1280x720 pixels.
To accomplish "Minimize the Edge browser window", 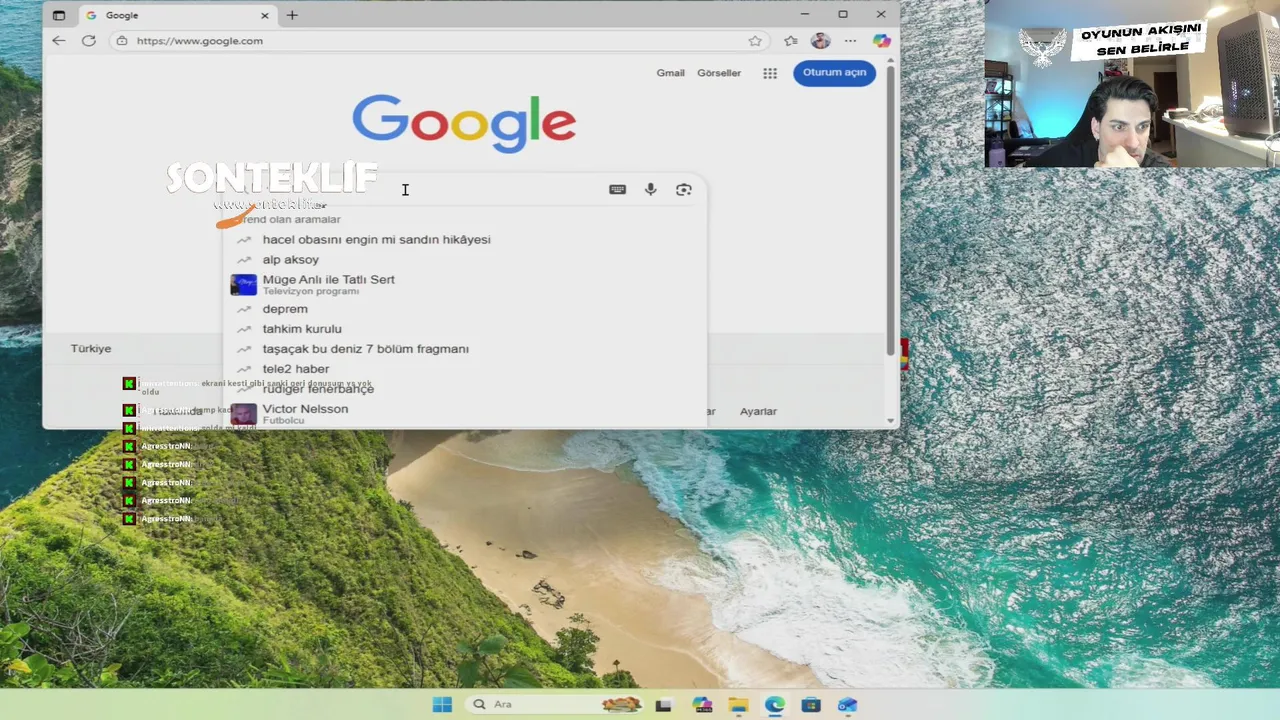I will tap(805, 14).
